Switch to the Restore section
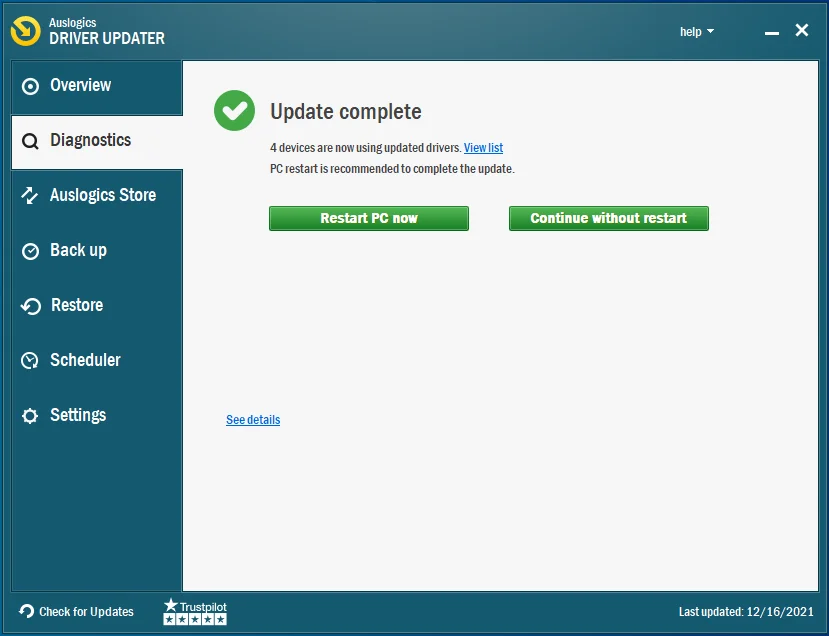This screenshot has height=636, width=829. click(x=97, y=306)
